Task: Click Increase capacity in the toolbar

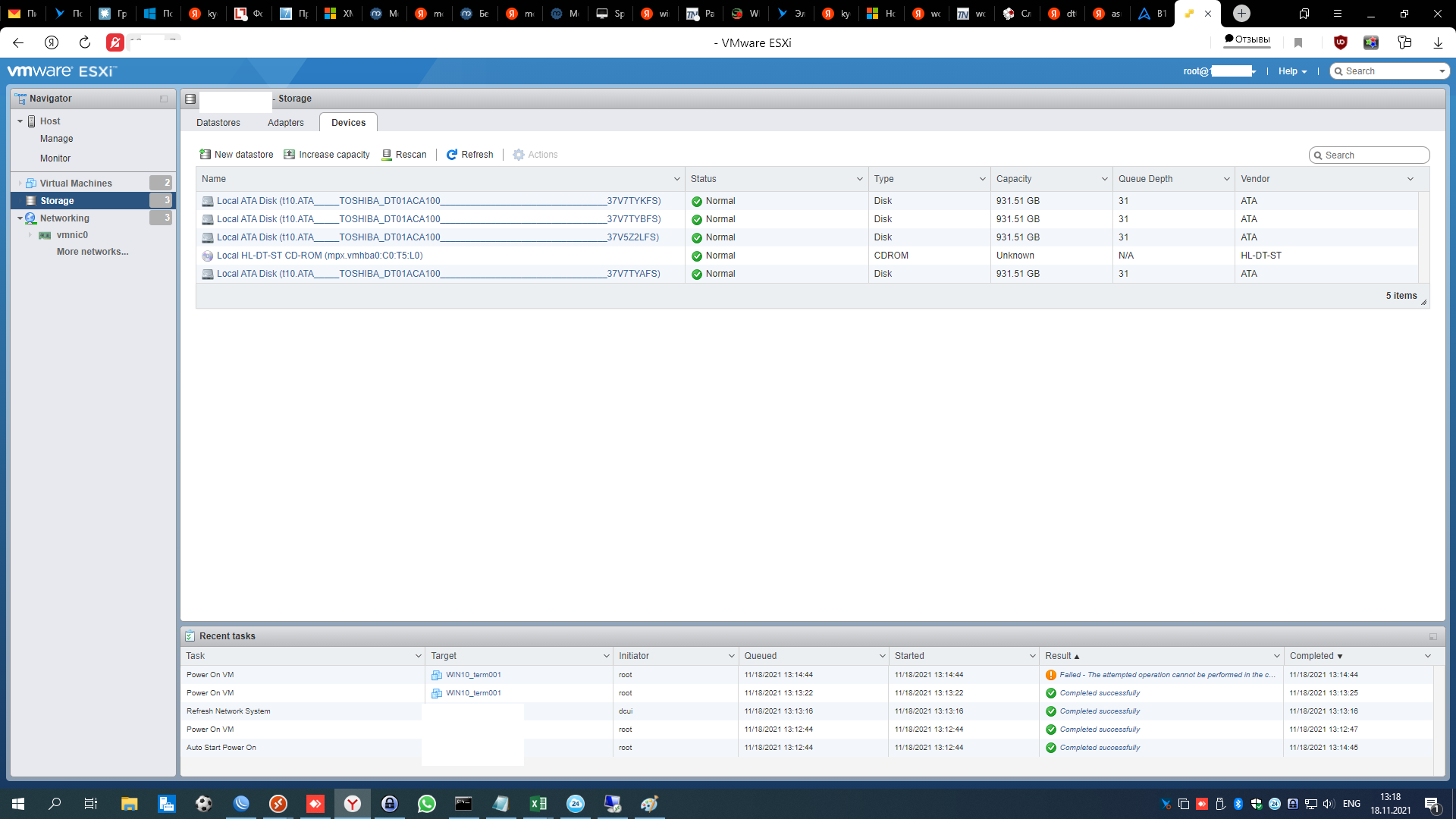Action: [x=327, y=155]
